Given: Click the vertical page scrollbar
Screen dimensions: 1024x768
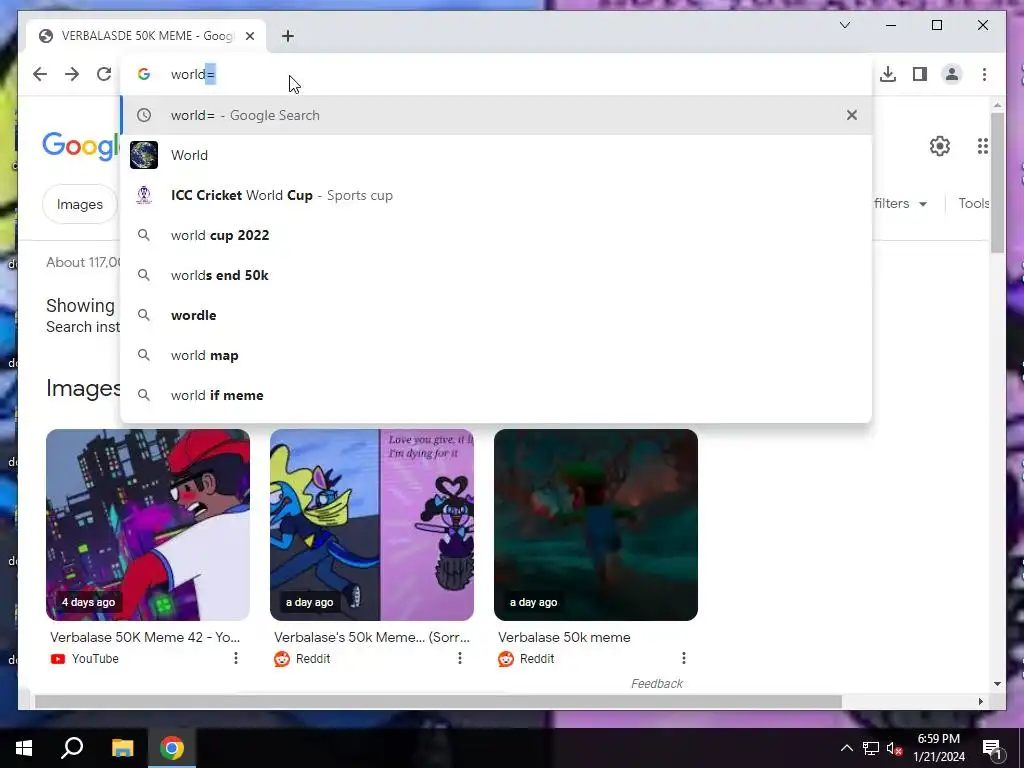Looking at the screenshot, I should click(997, 183).
